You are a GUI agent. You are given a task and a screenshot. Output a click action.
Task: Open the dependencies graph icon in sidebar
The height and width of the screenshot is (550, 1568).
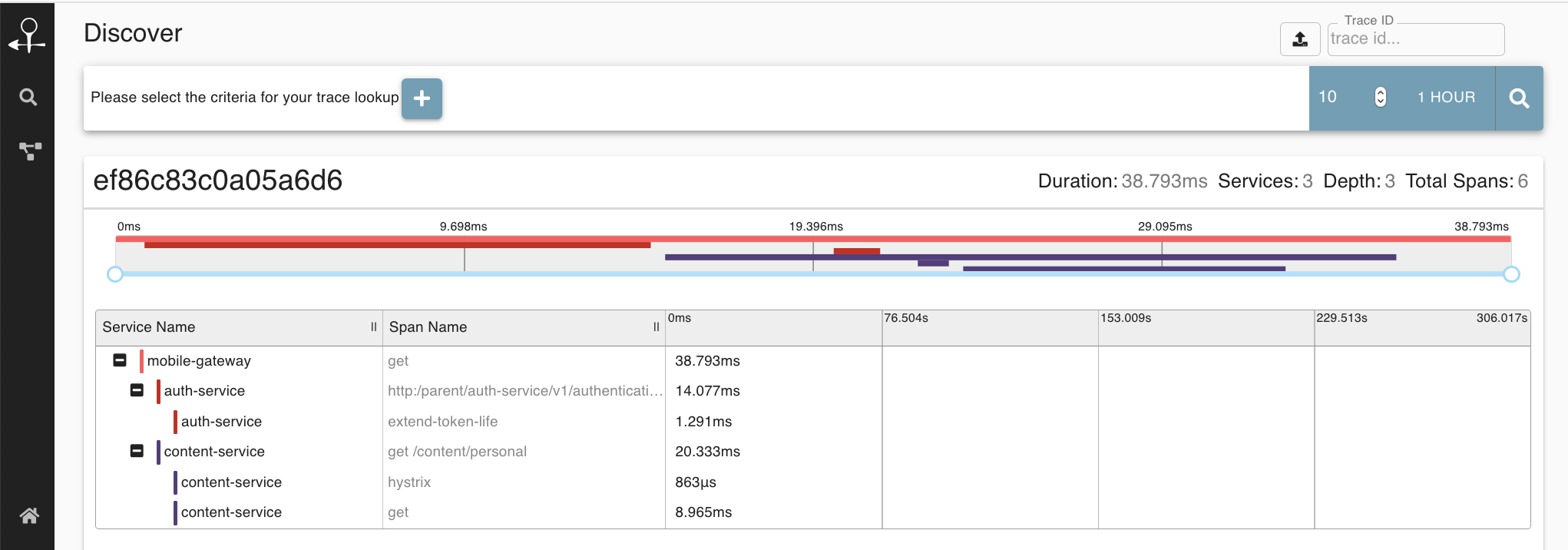[30, 151]
